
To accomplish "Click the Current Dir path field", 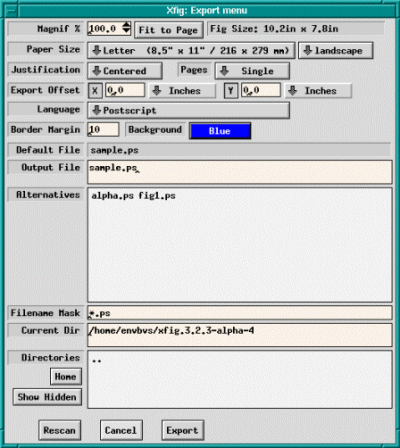I will [240, 335].
